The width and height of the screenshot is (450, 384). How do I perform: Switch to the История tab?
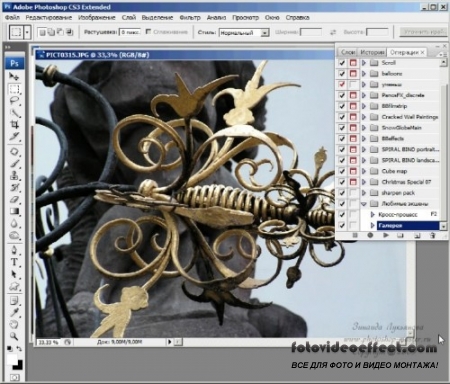coord(372,52)
